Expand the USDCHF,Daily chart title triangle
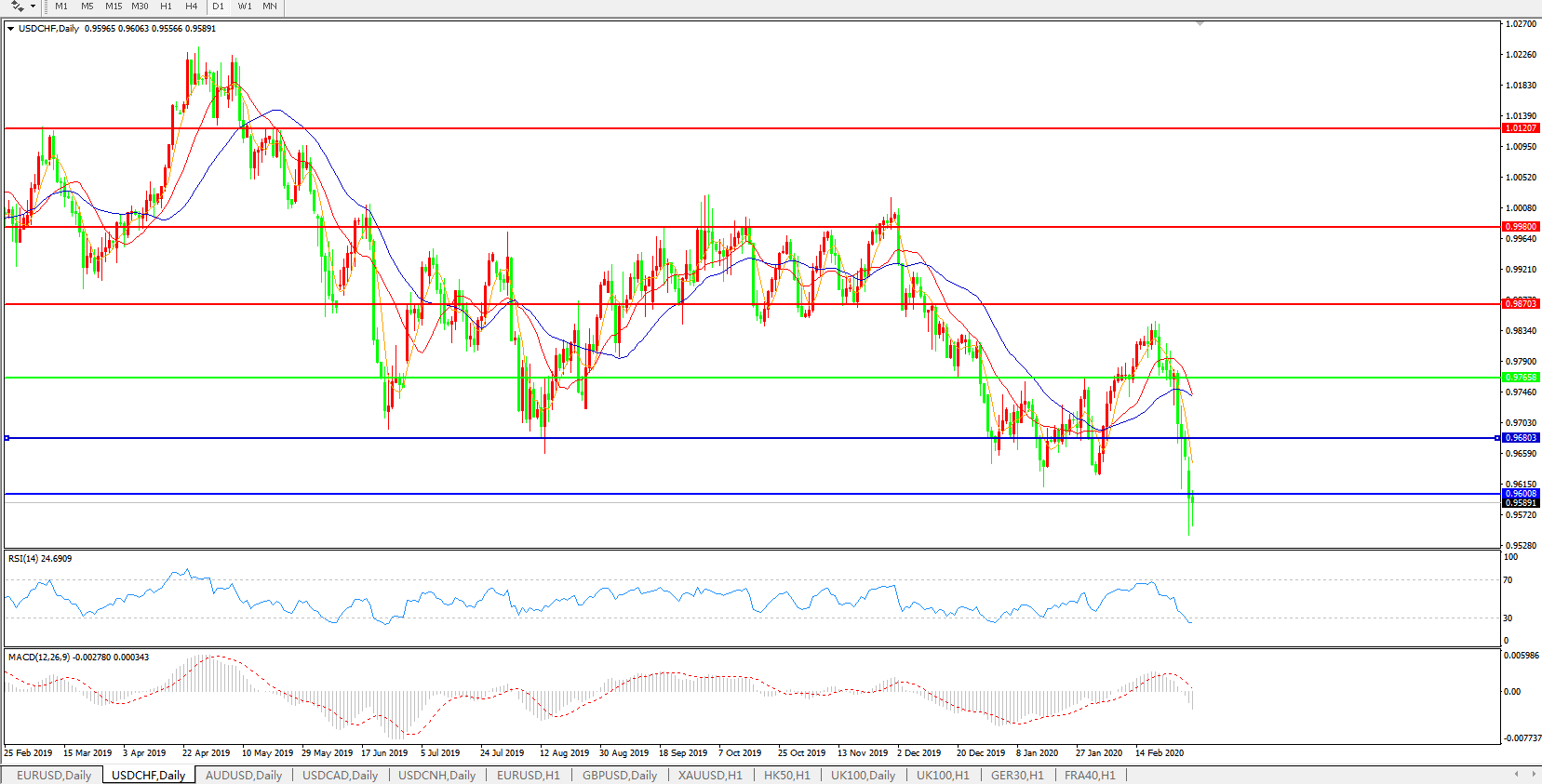 pyautogui.click(x=10, y=29)
